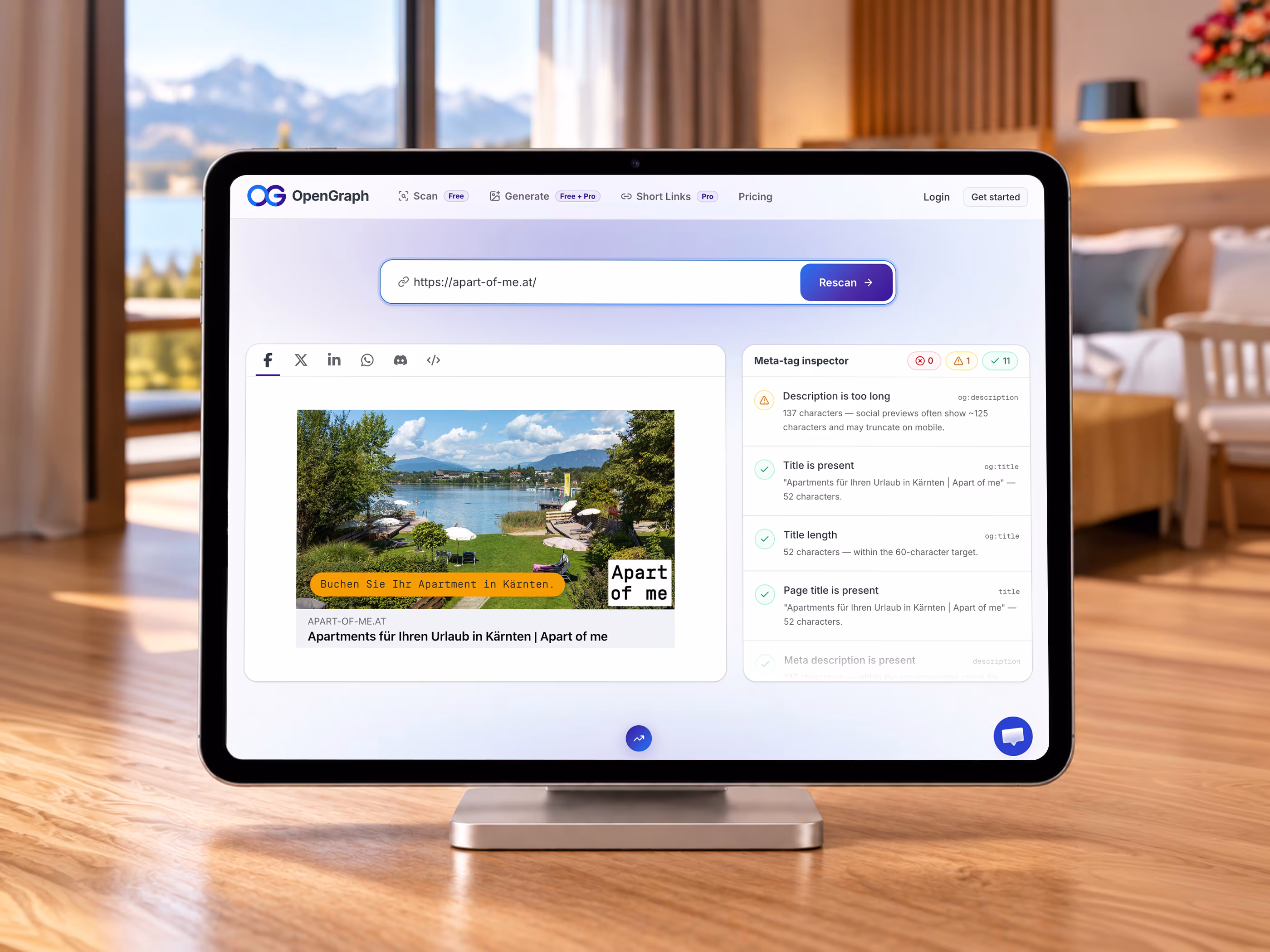The width and height of the screenshot is (1270, 952).
Task: Click the lake preview image thumbnail
Action: pyautogui.click(x=485, y=510)
